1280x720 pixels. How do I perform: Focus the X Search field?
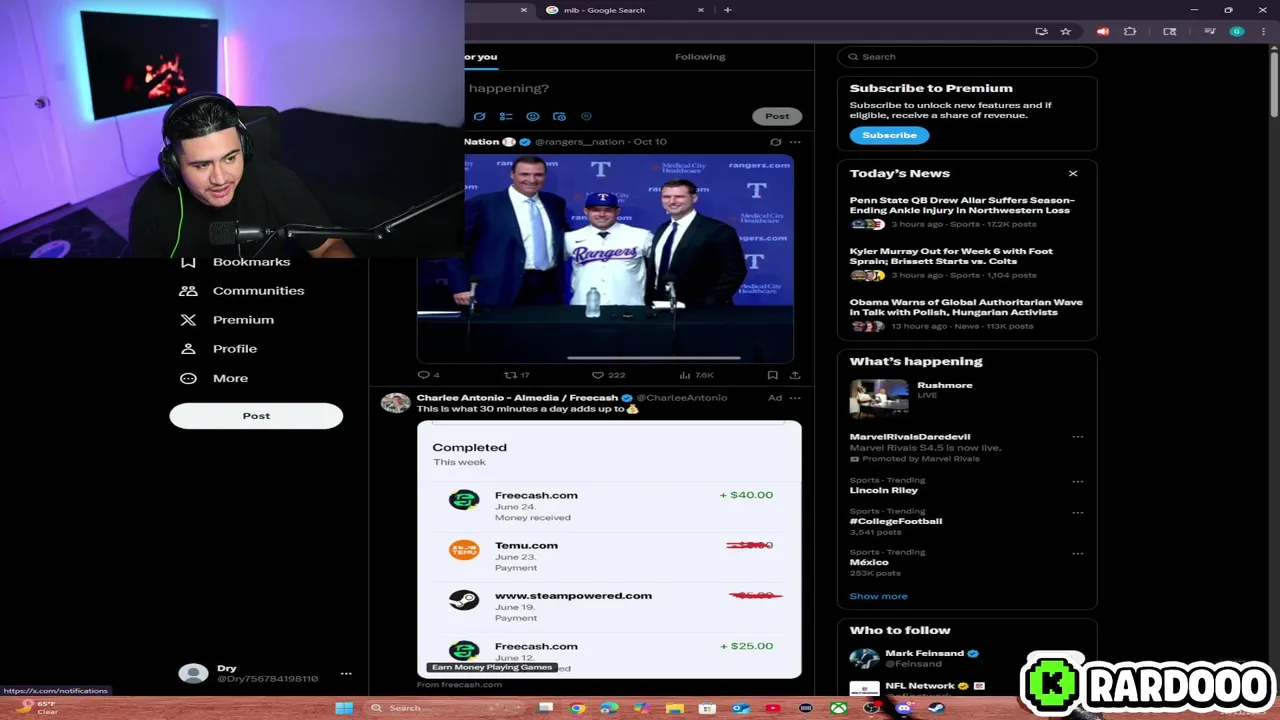pyautogui.click(x=967, y=57)
